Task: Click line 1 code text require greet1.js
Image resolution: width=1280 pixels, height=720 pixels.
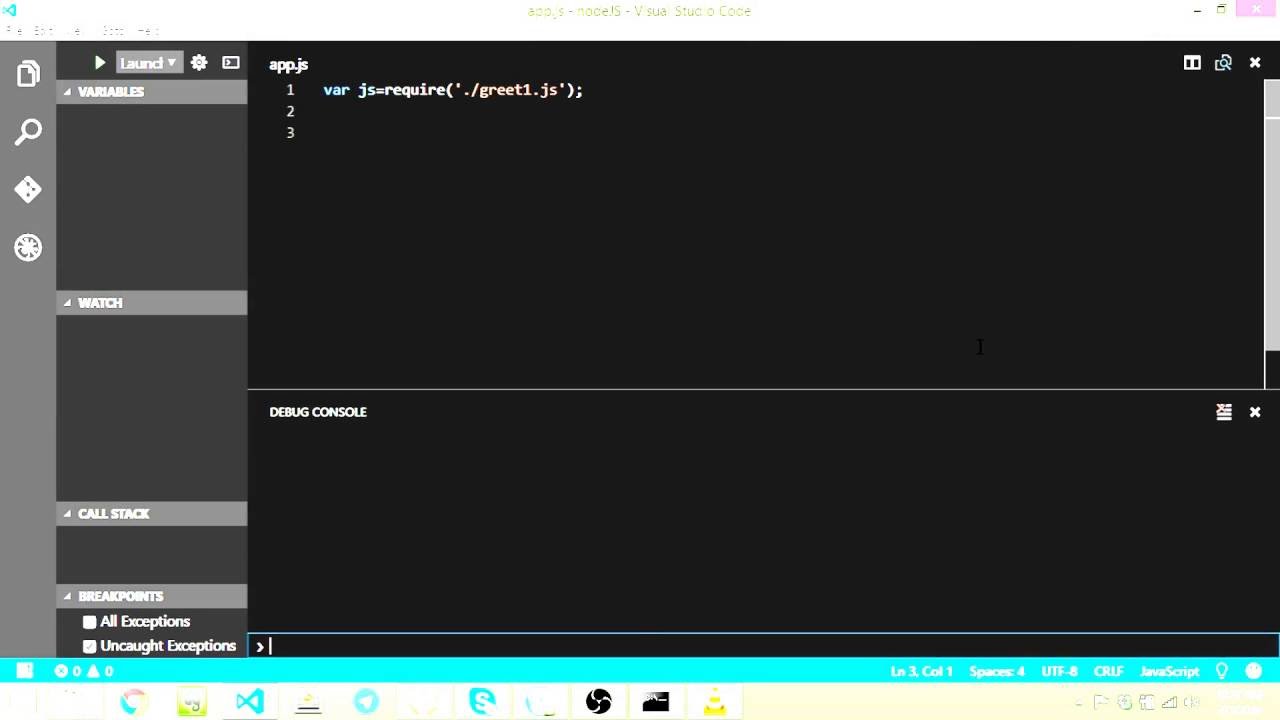Action: 453,90
